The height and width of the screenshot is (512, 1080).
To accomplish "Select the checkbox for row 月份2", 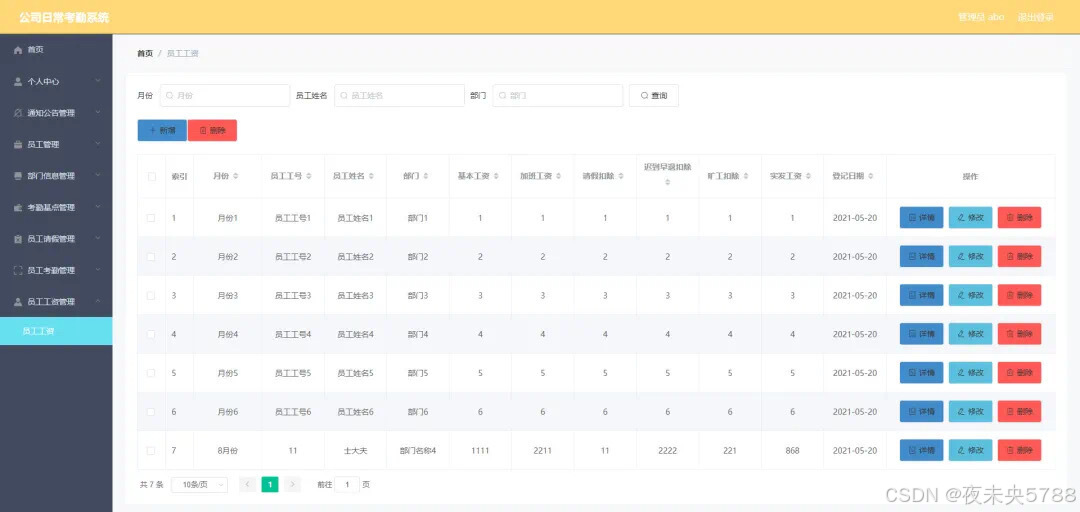I will click(x=152, y=256).
